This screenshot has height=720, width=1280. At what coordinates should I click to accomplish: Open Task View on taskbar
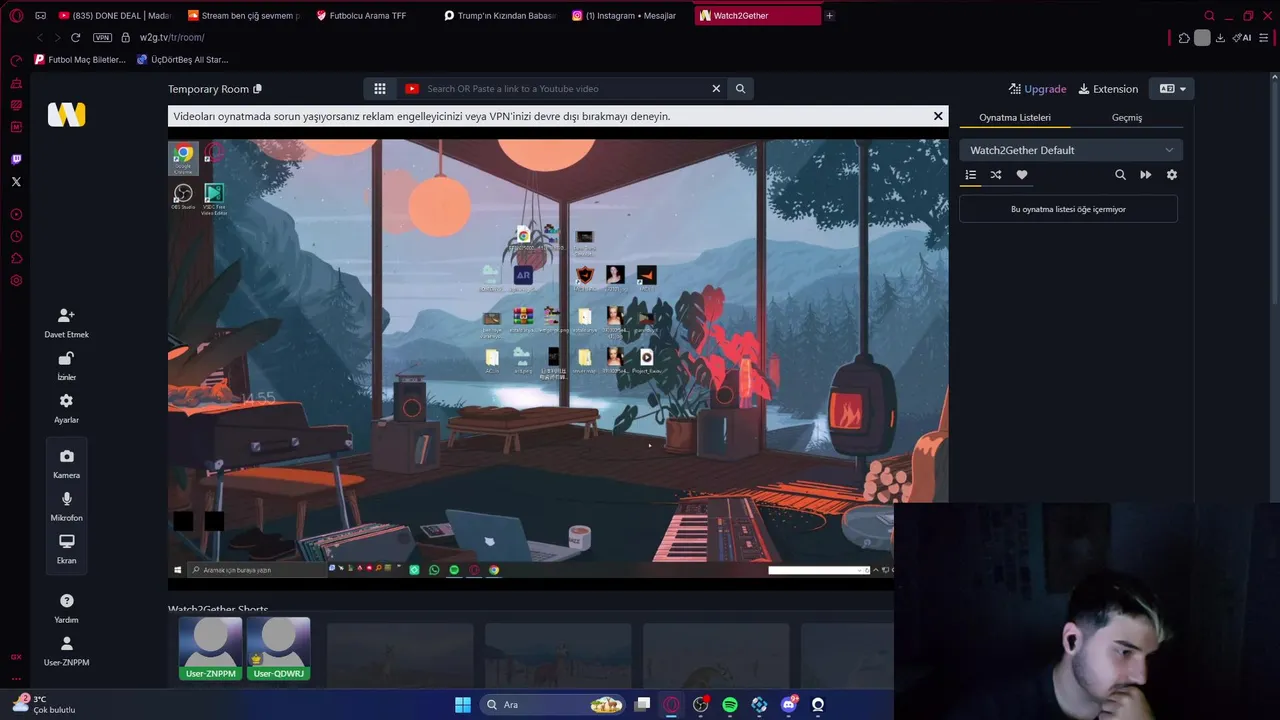643,705
